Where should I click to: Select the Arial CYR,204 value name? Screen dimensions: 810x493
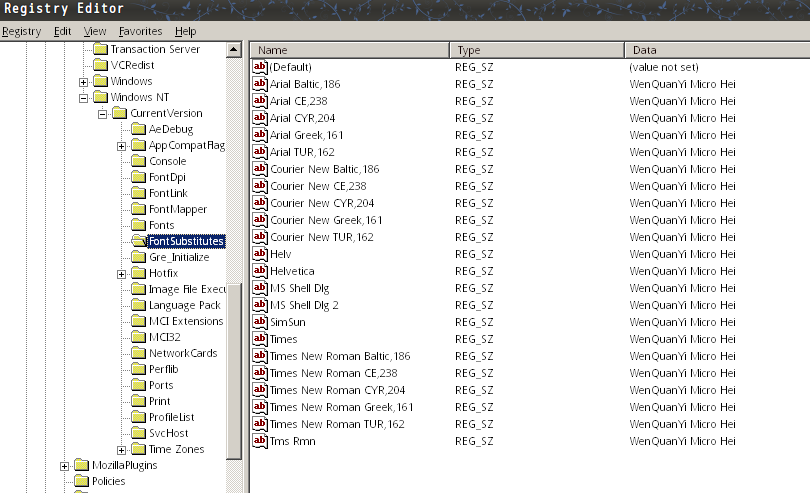click(x=302, y=118)
